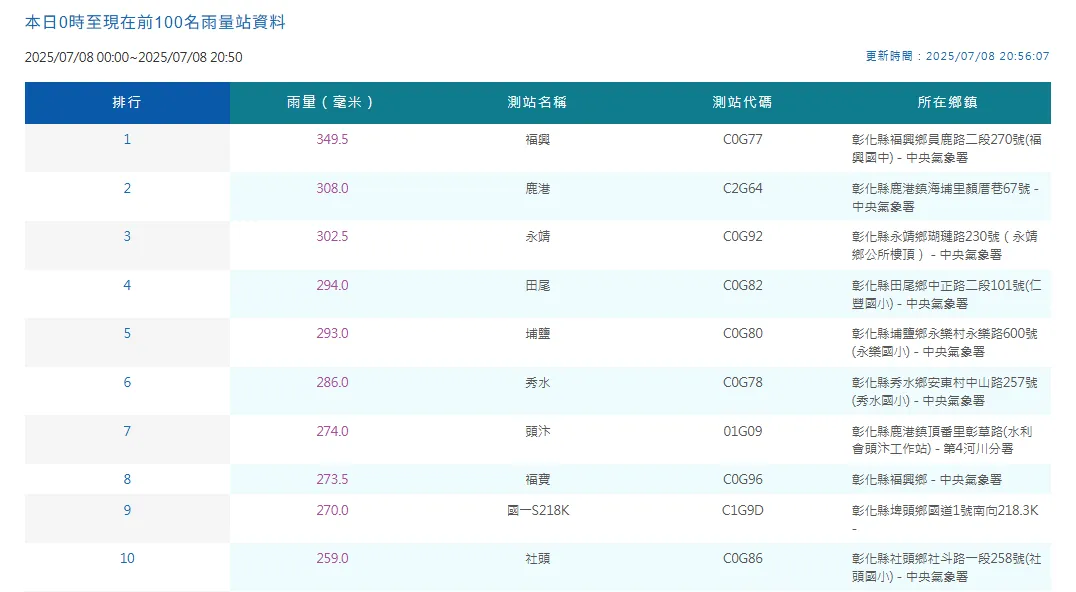Click rainfall value 308.0
The height and width of the screenshot is (592, 1076).
pos(332,189)
